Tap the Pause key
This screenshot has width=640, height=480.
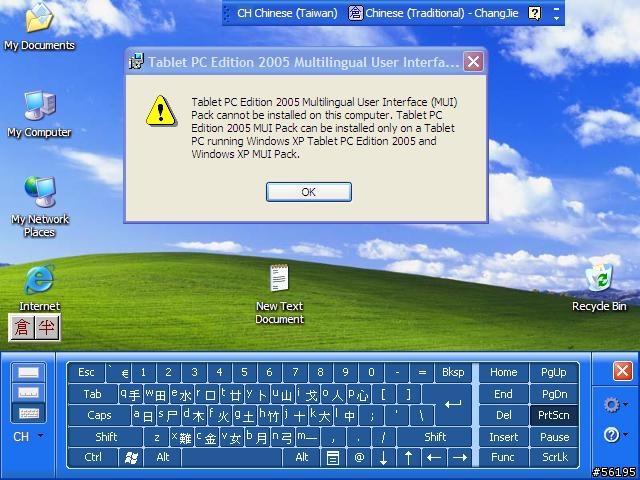coord(554,437)
